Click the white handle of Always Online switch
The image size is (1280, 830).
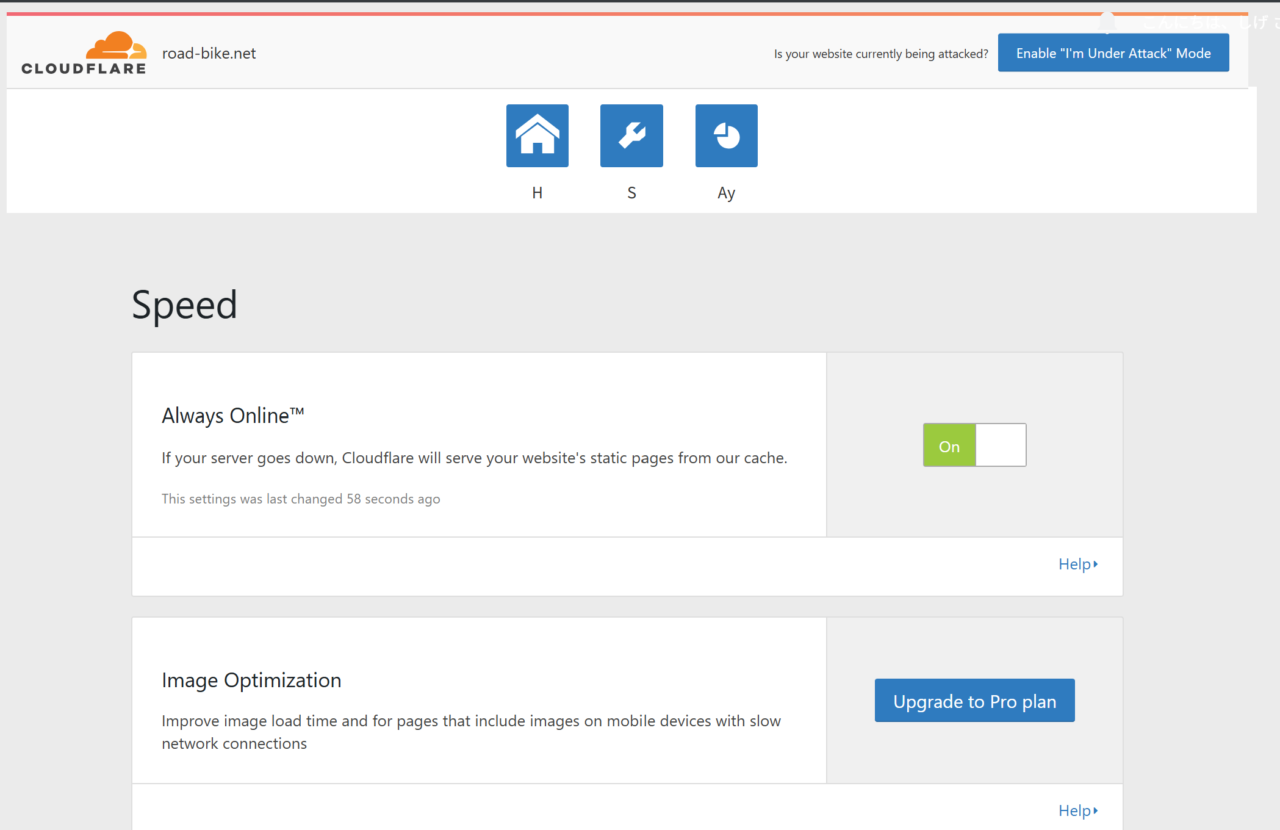(x=1000, y=445)
